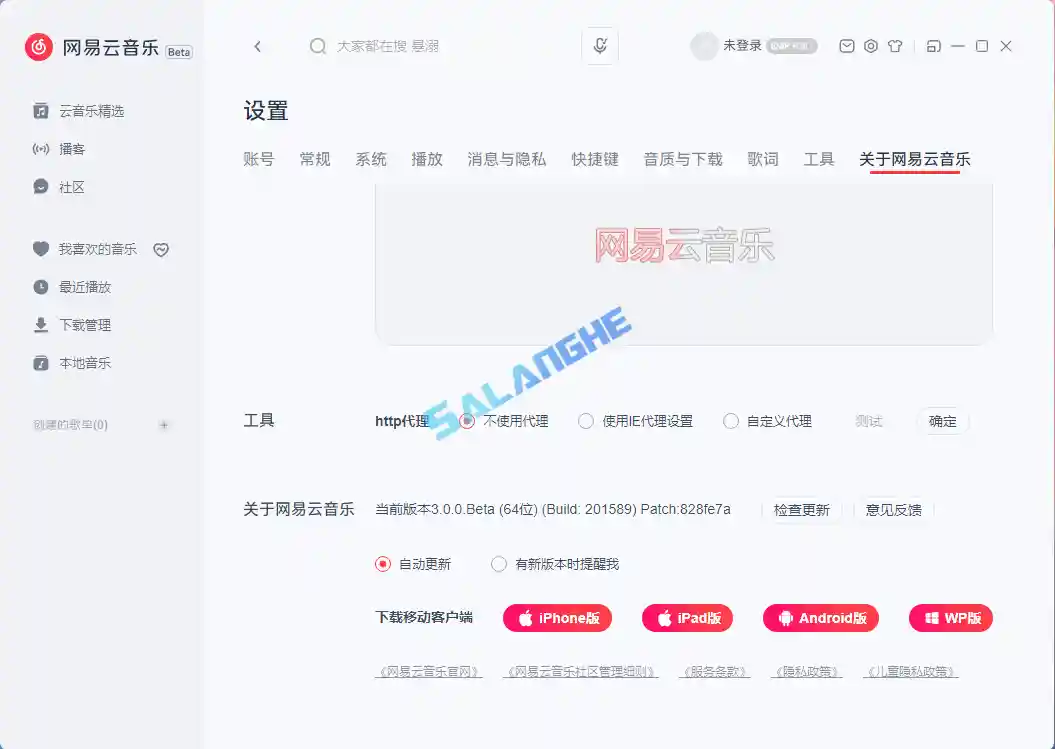Select the 自定义代理 proxy option

pos(731,421)
